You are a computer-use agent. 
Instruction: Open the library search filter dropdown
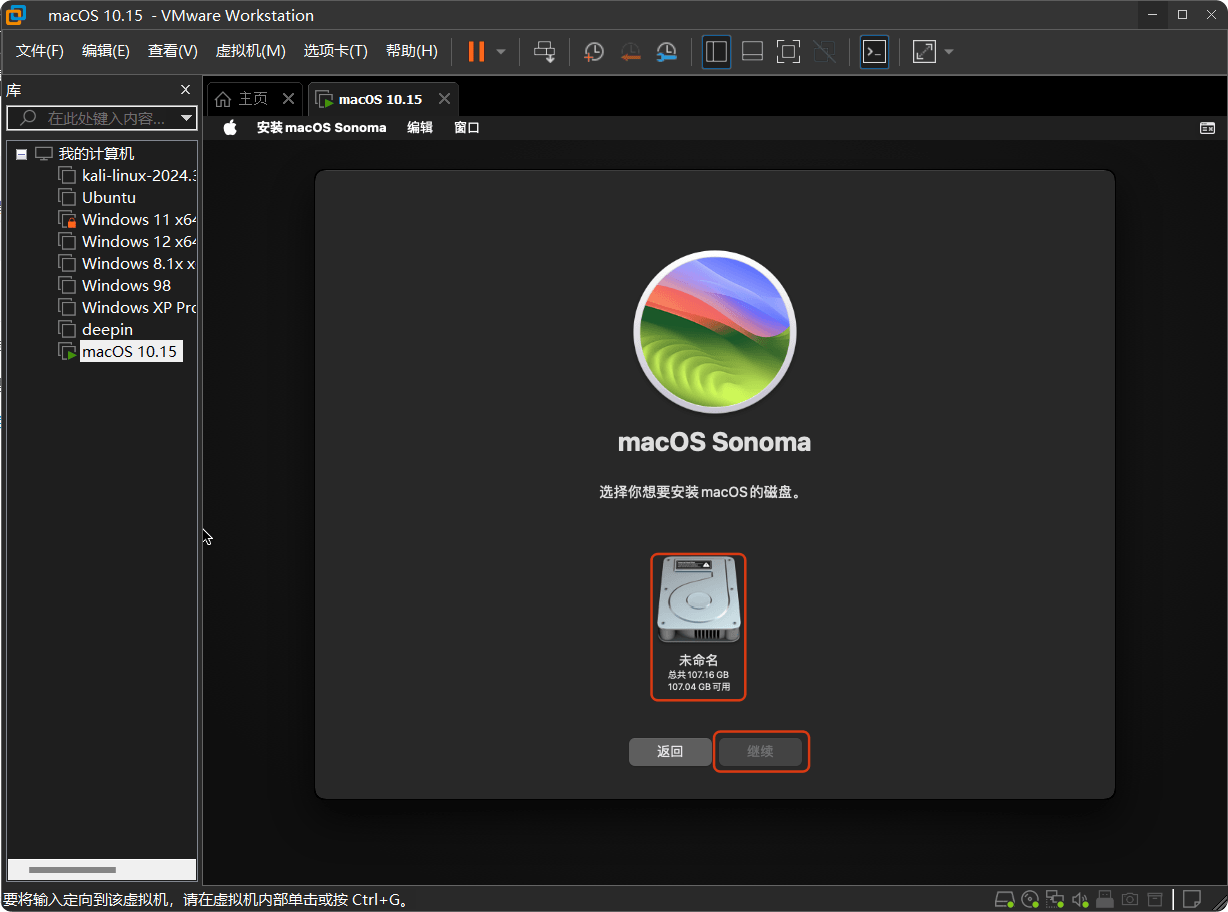(186, 118)
